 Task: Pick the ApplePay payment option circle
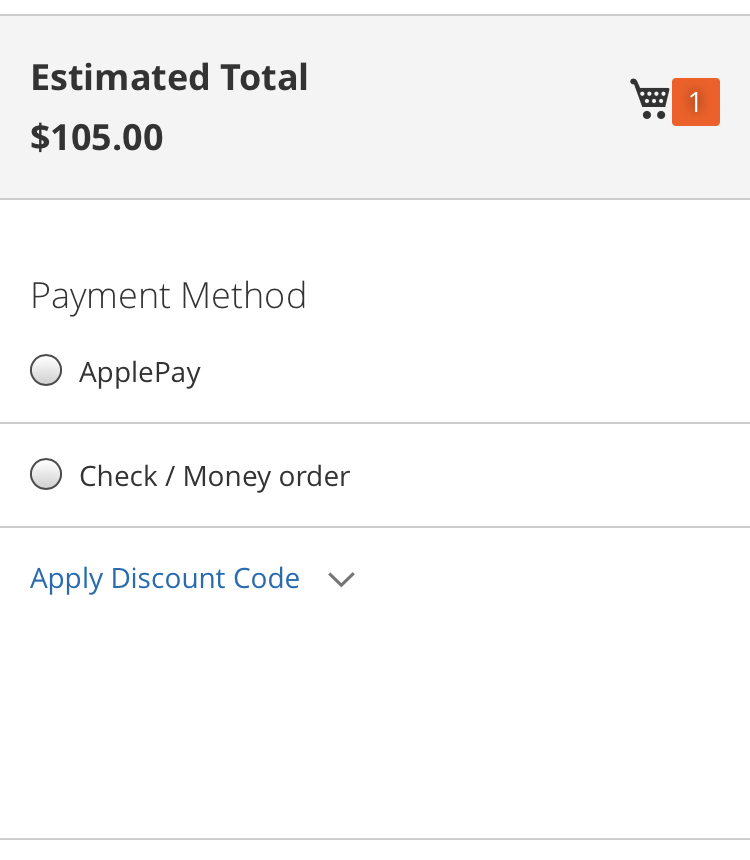pos(46,370)
